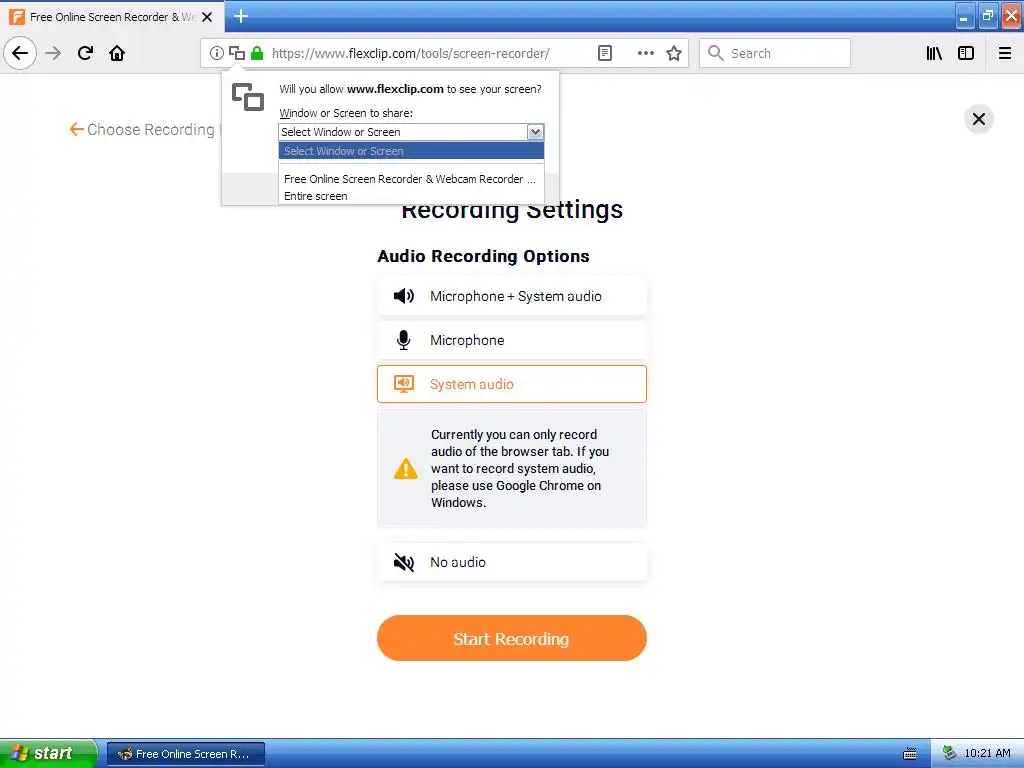Go back using browser back arrow

coord(20,53)
